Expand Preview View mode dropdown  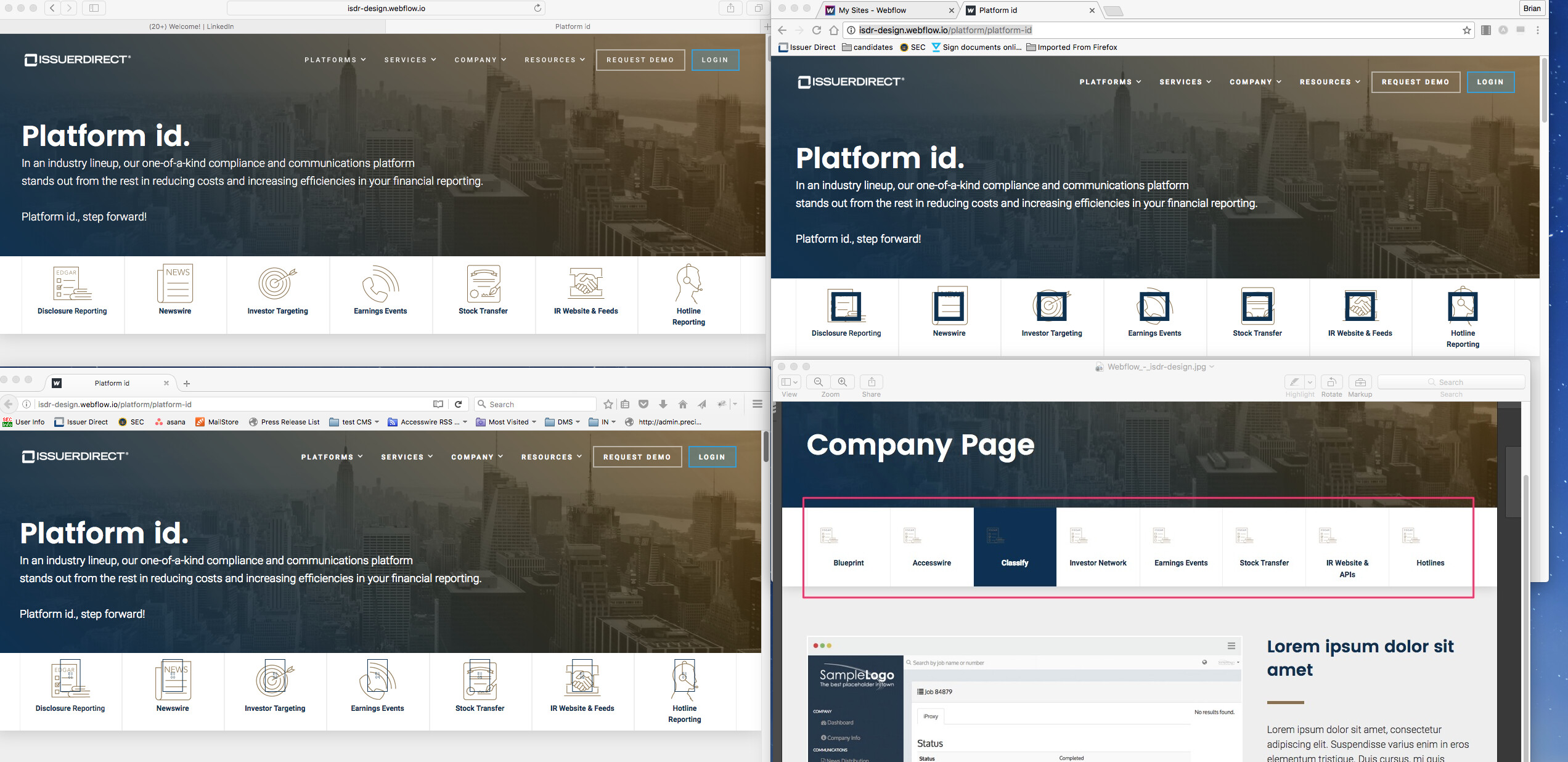(789, 382)
